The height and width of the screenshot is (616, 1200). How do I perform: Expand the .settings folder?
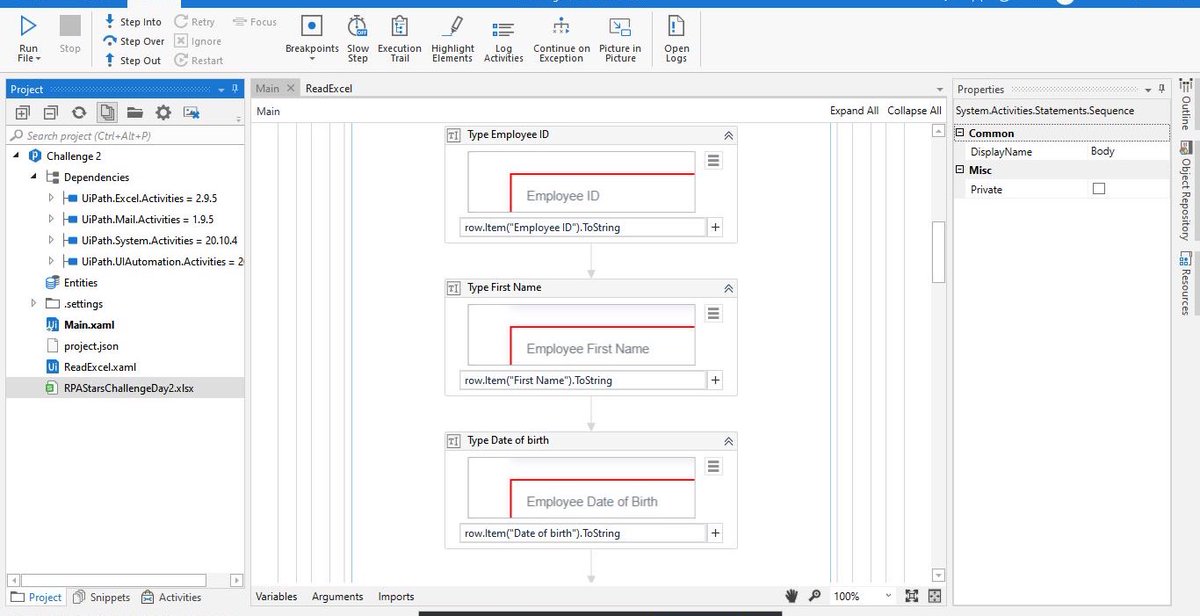pyautogui.click(x=34, y=303)
